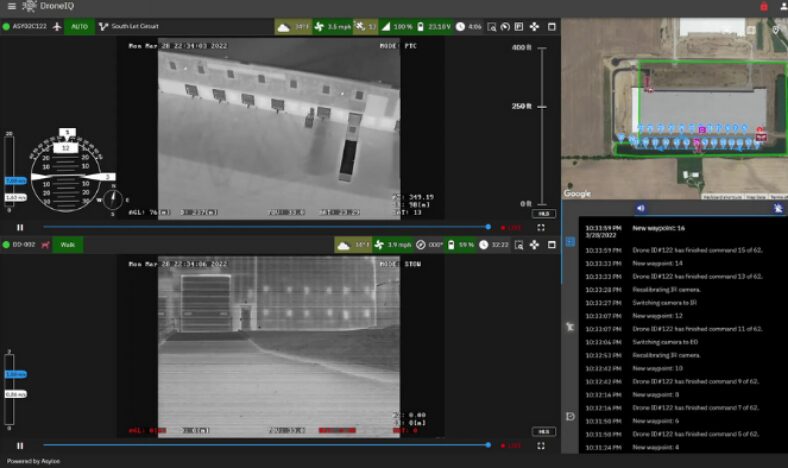The image size is (788, 468).
Task: Select the blue log tab icon in the sidebar
Action: point(570,242)
